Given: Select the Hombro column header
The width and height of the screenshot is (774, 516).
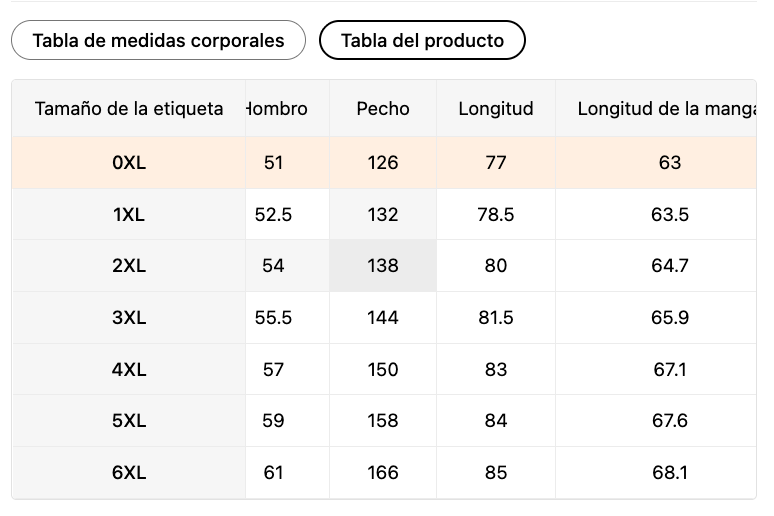Looking at the screenshot, I should point(278,109).
